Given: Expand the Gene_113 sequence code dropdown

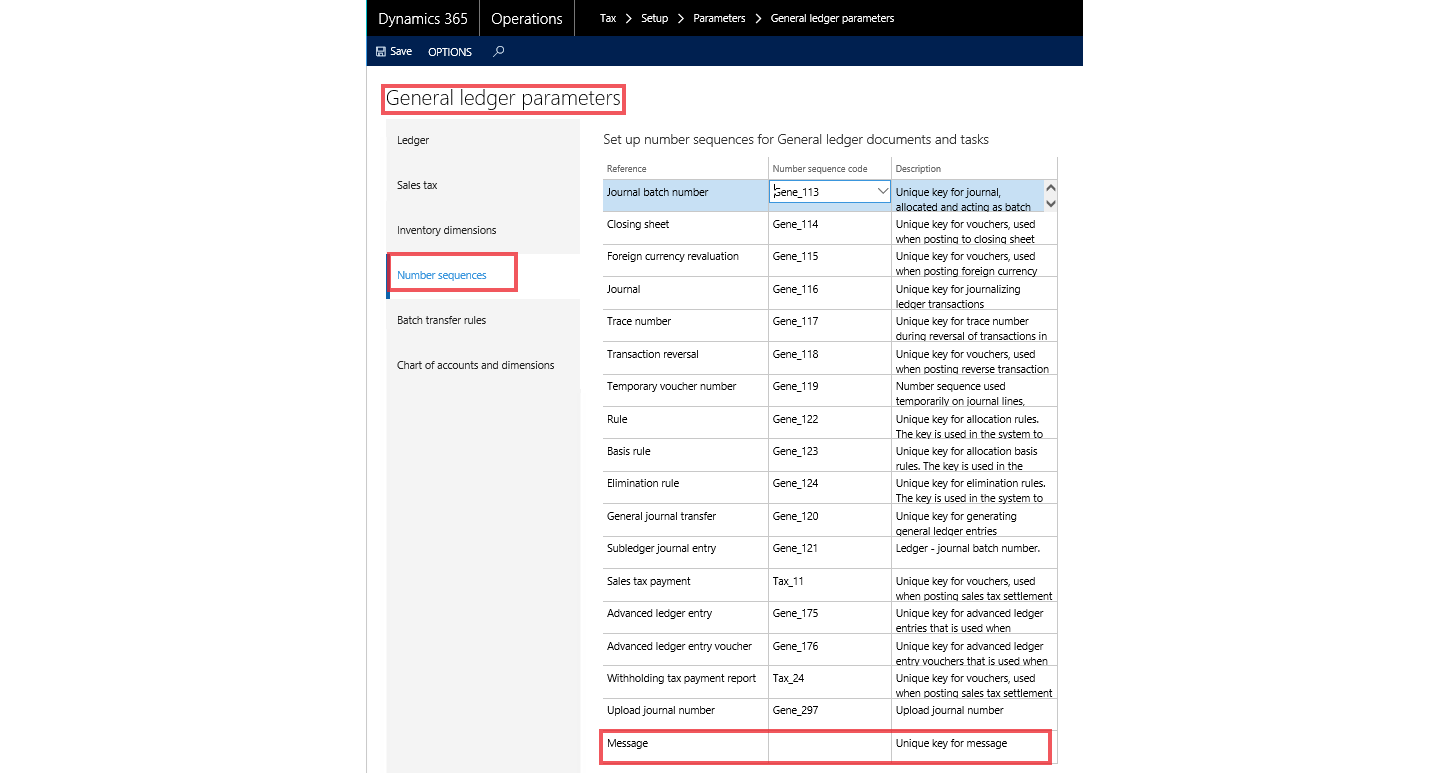Looking at the screenshot, I should coord(882,191).
